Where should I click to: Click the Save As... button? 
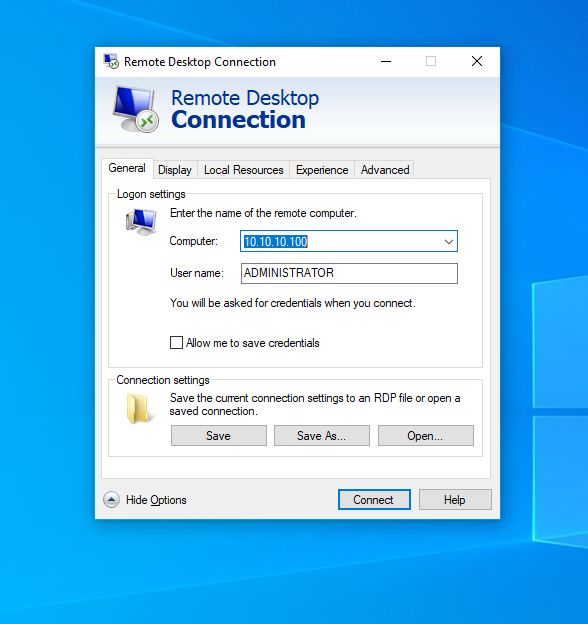[x=322, y=435]
